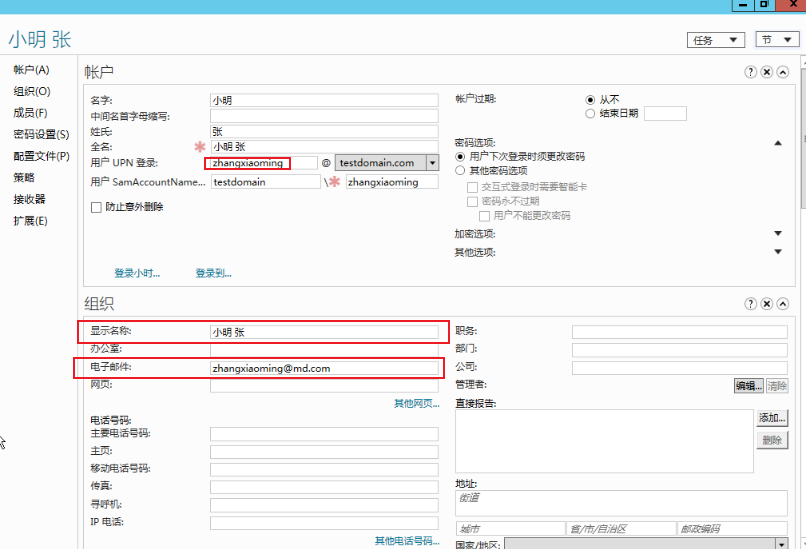Click the 删除 direct reports button

(x=772, y=441)
